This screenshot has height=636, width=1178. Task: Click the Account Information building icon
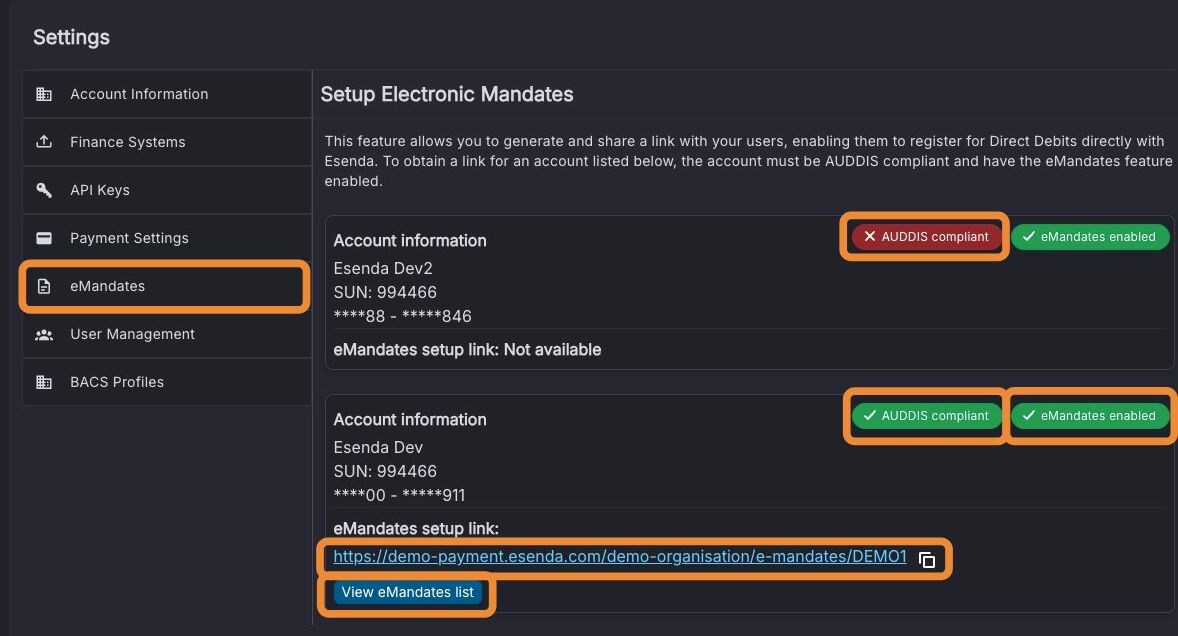click(x=44, y=94)
